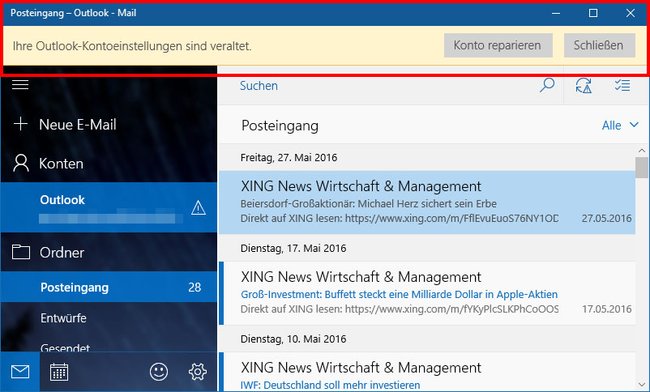This screenshot has width=650, height=392.
Task: Dismiss the warning with Schließen
Action: 599,45
